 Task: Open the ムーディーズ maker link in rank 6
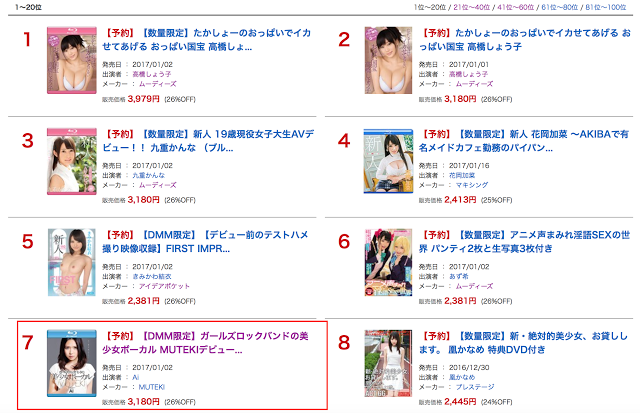474,286
